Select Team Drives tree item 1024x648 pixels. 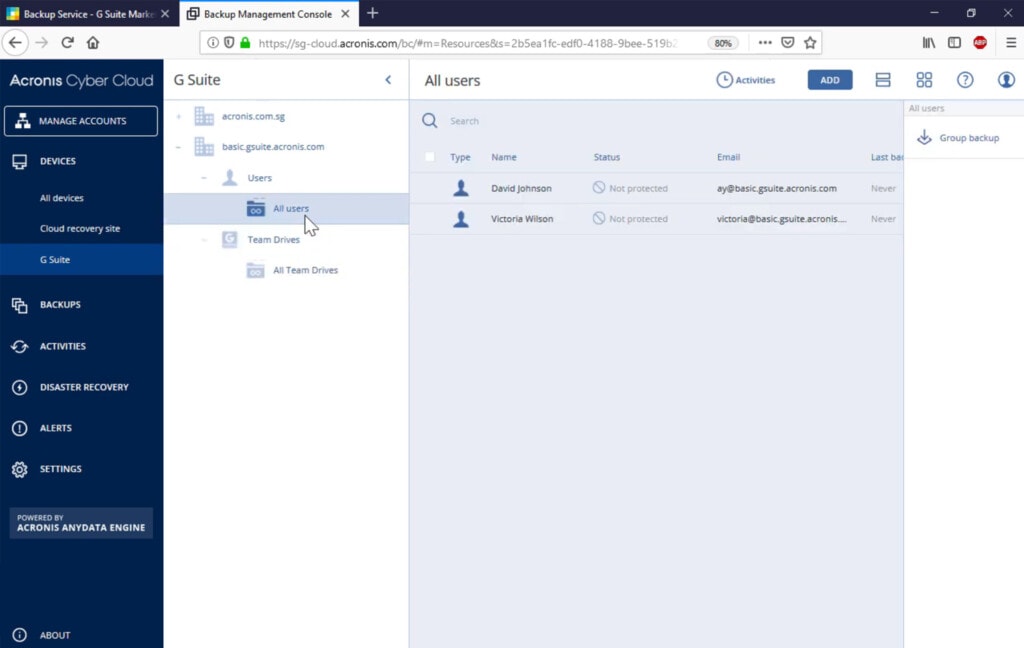(274, 240)
